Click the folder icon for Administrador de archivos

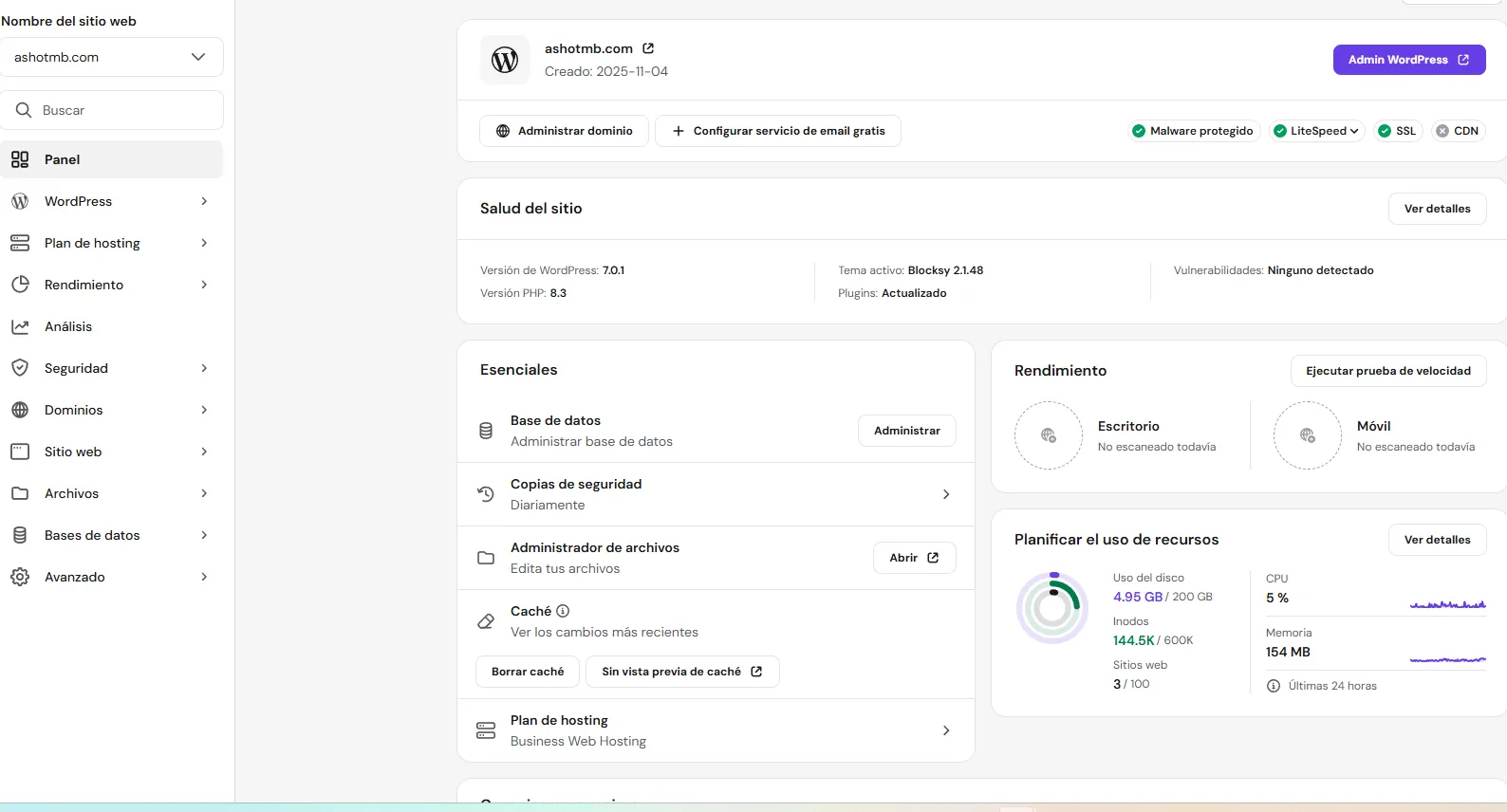(486, 558)
